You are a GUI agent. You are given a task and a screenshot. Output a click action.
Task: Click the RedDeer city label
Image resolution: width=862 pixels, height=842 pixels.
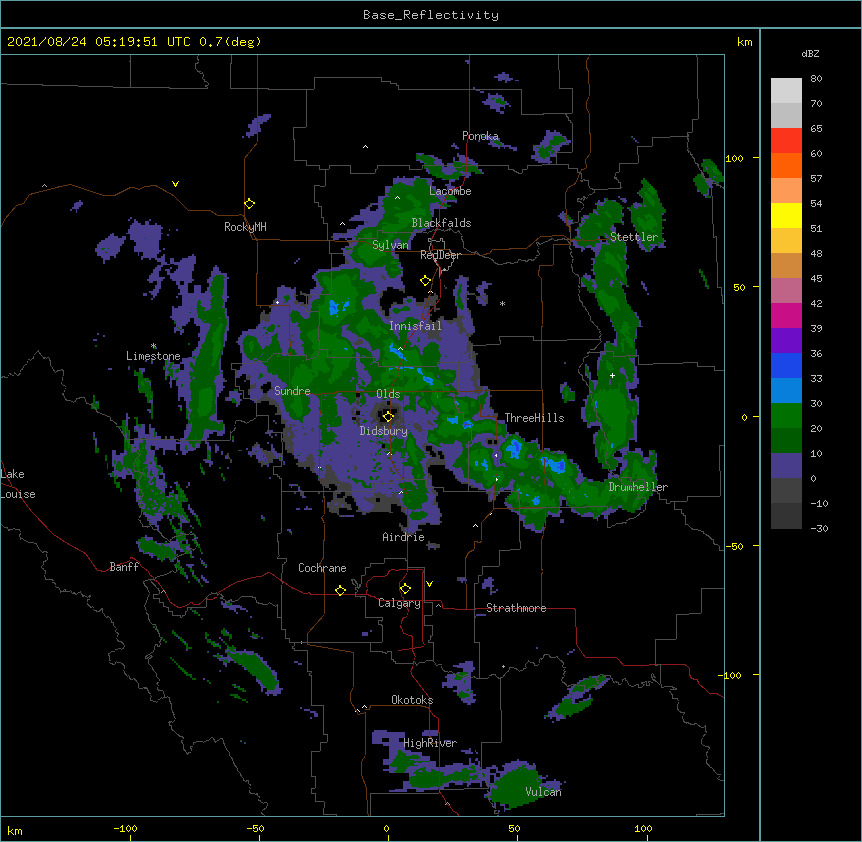(x=440, y=255)
